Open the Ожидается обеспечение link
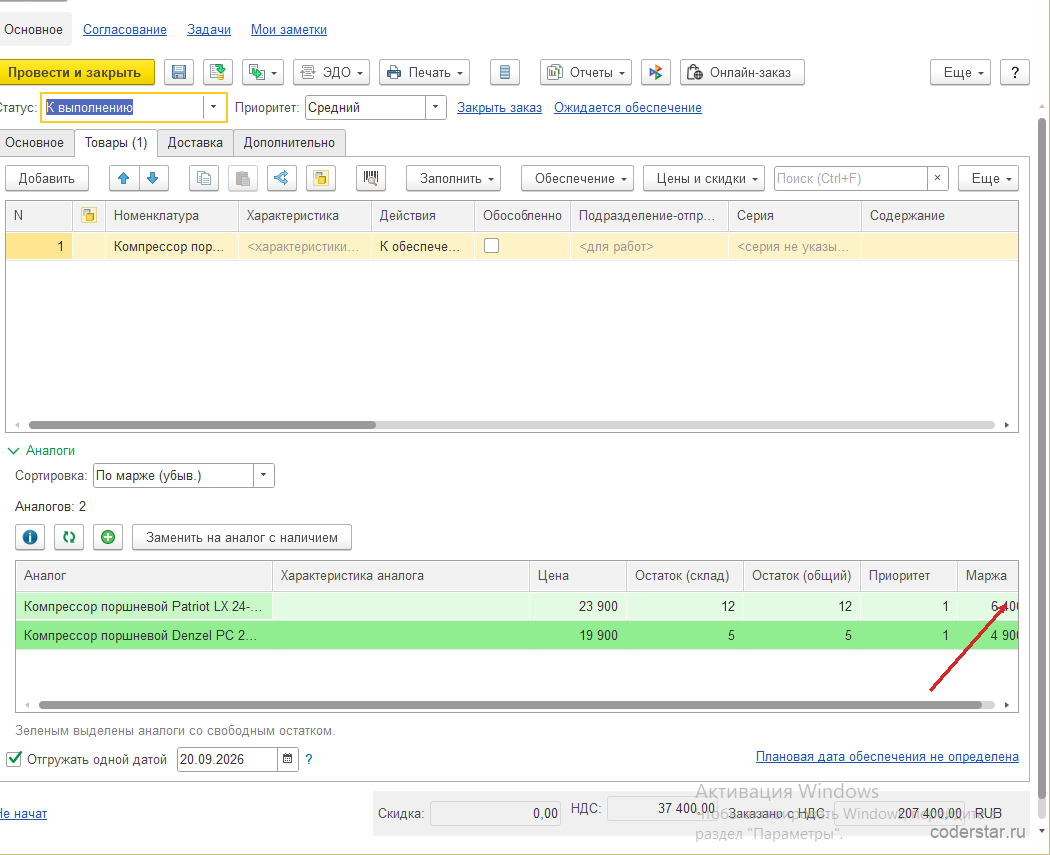The width and height of the screenshot is (1050, 855). click(x=628, y=107)
